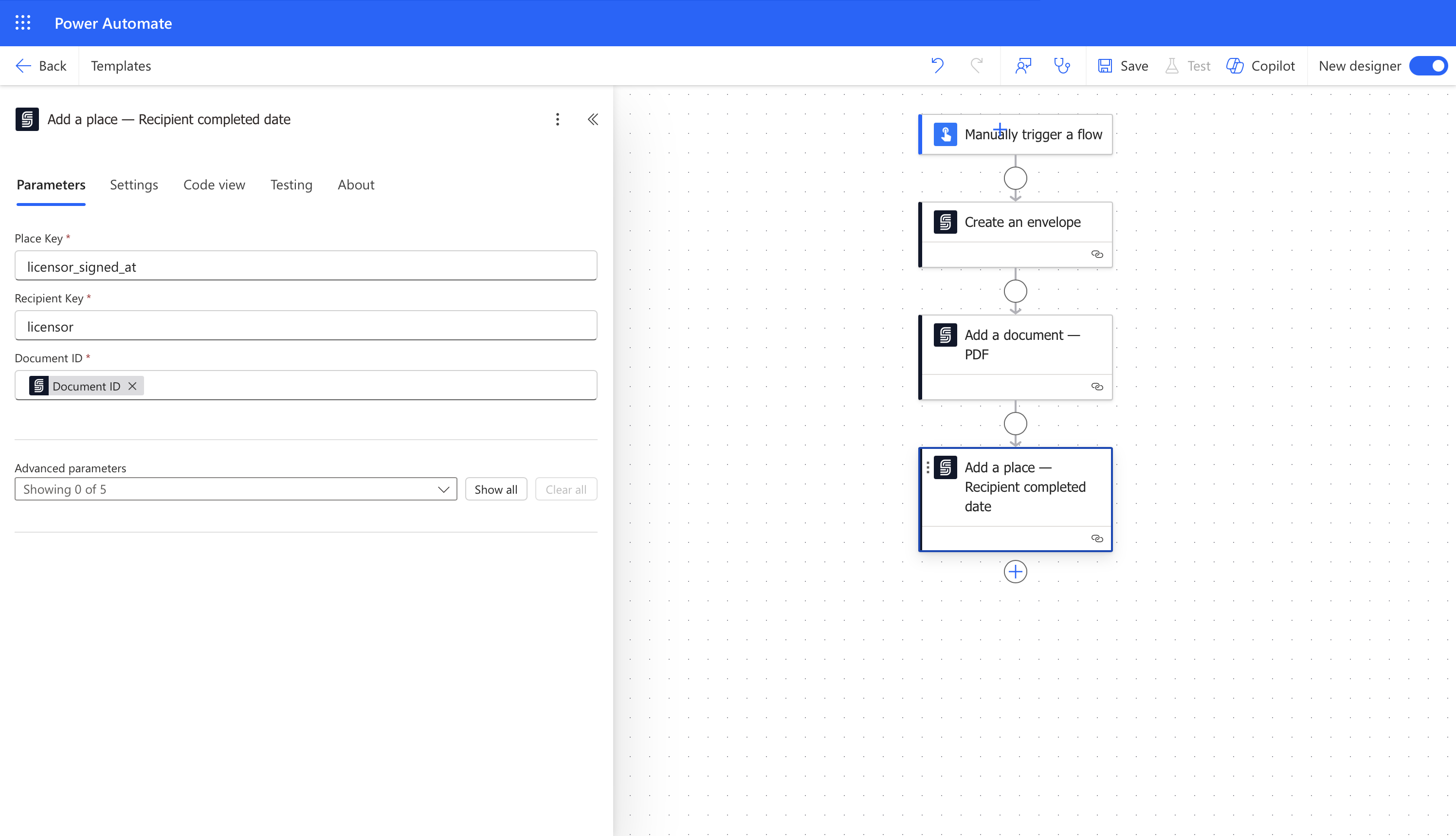
Task: Switch to the Settings tab
Action: coord(134,185)
